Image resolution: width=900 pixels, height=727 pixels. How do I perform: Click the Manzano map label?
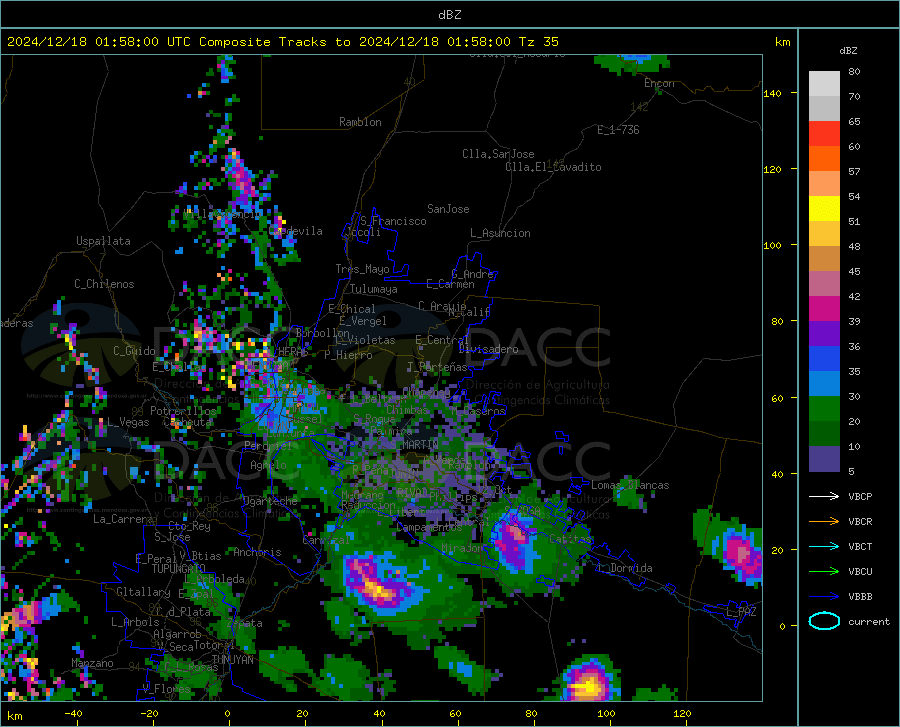coord(92,663)
